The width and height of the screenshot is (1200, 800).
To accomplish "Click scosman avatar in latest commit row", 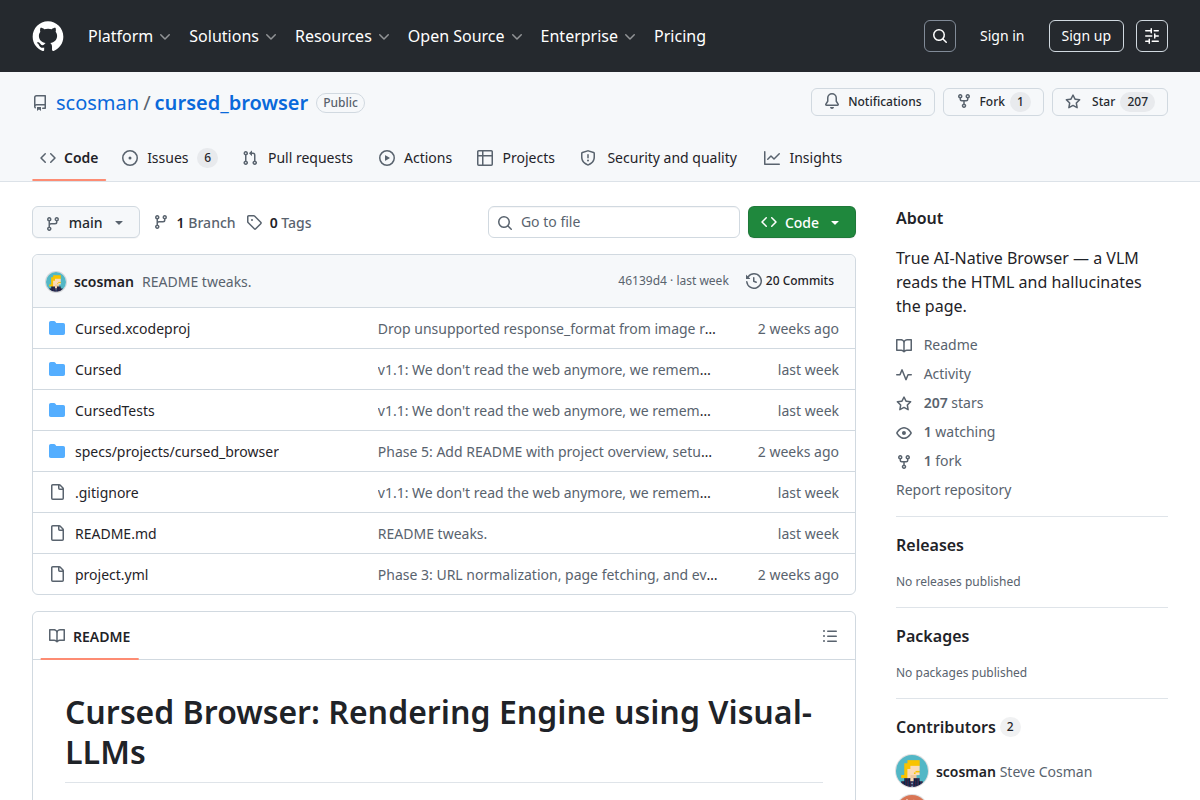I will pos(56,281).
